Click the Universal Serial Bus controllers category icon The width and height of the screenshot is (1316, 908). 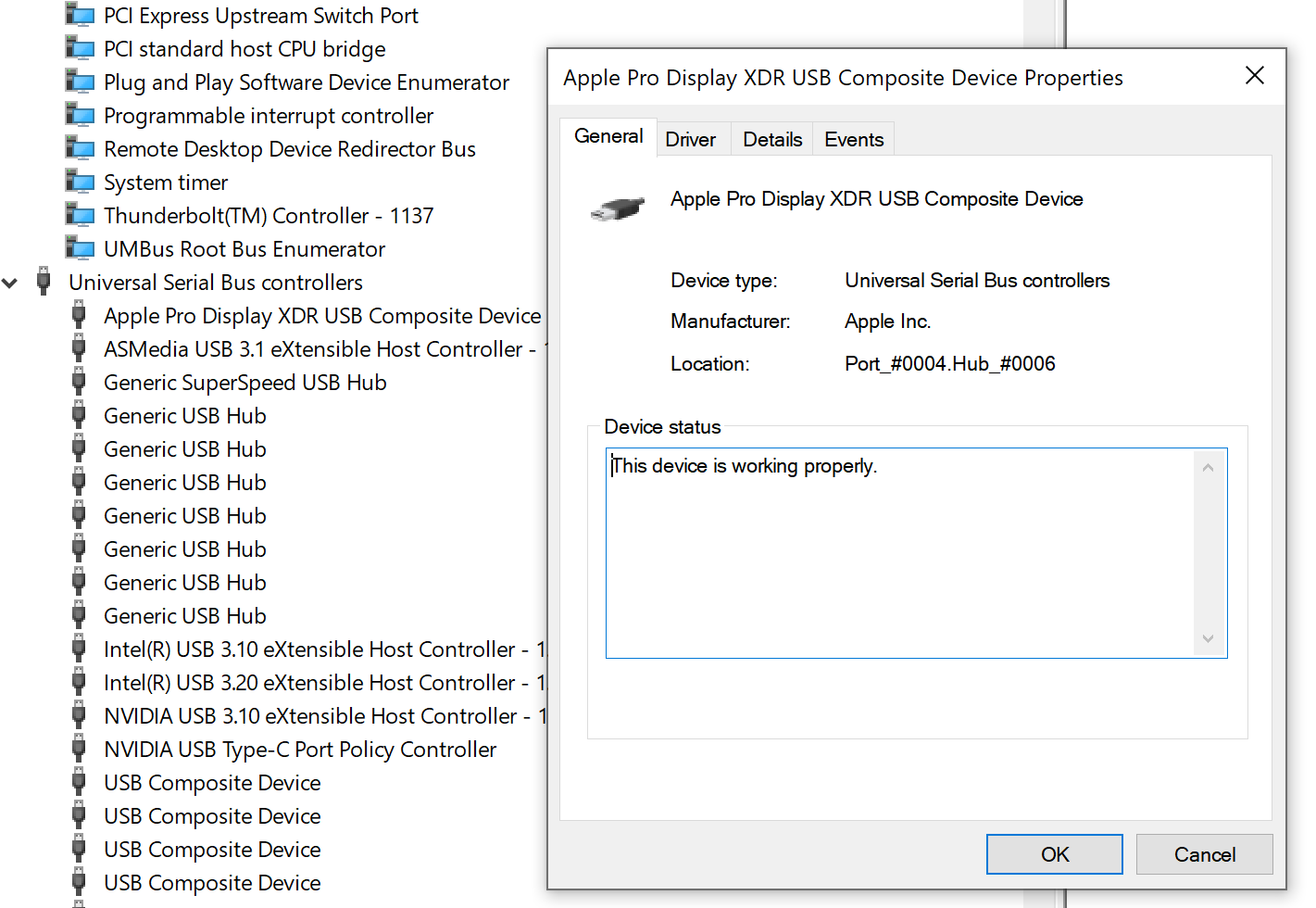tap(43, 281)
